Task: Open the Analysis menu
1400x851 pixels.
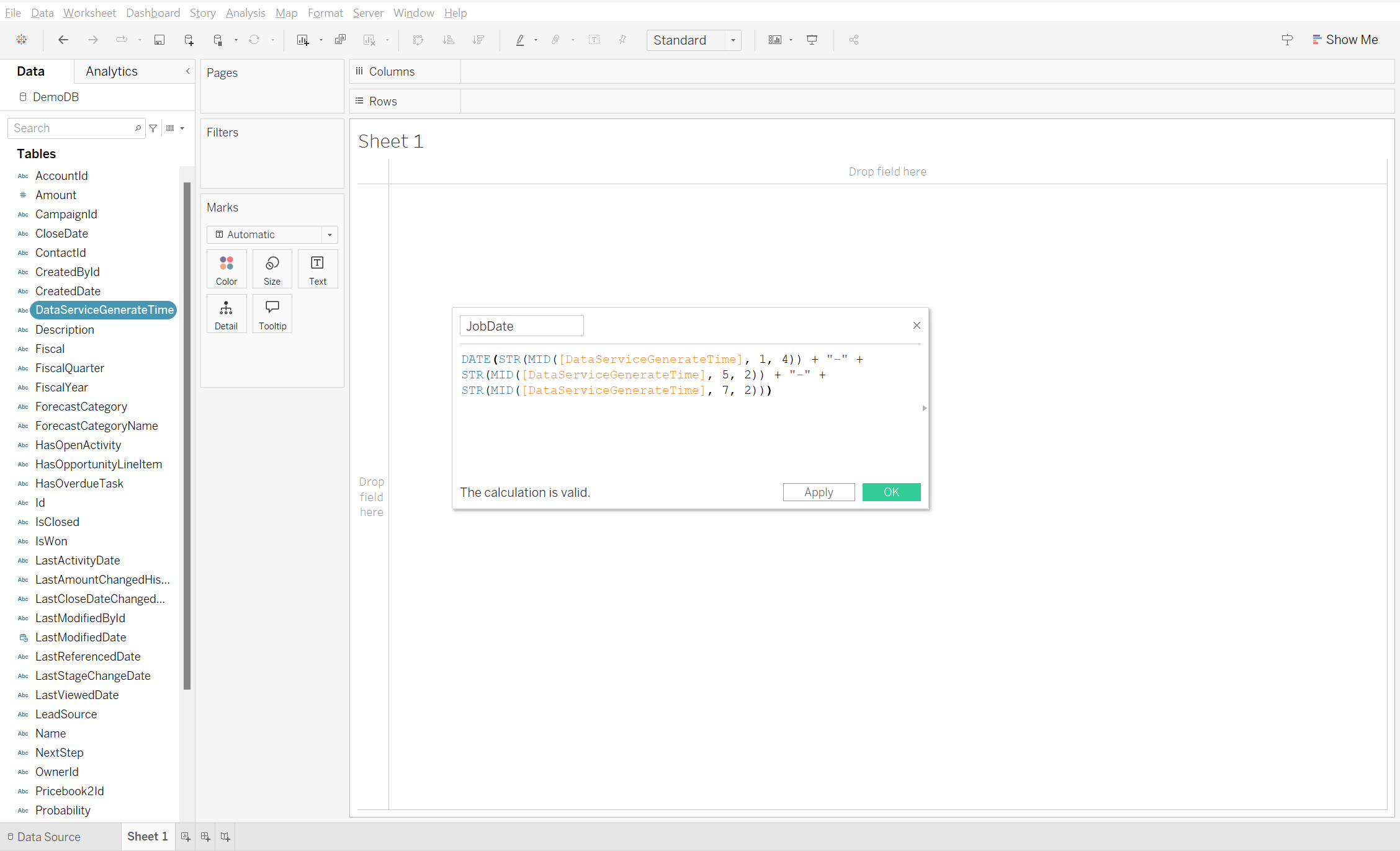Action: pyautogui.click(x=245, y=13)
